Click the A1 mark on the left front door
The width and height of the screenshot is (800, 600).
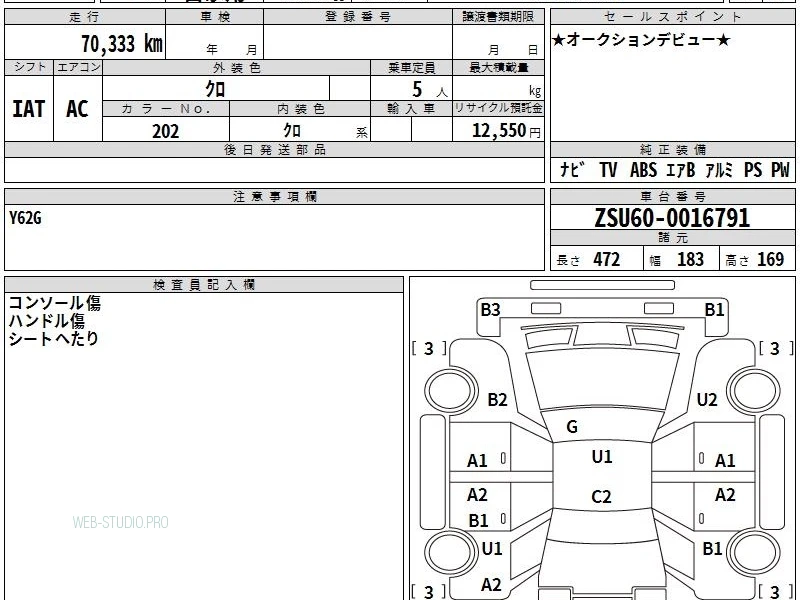(477, 461)
